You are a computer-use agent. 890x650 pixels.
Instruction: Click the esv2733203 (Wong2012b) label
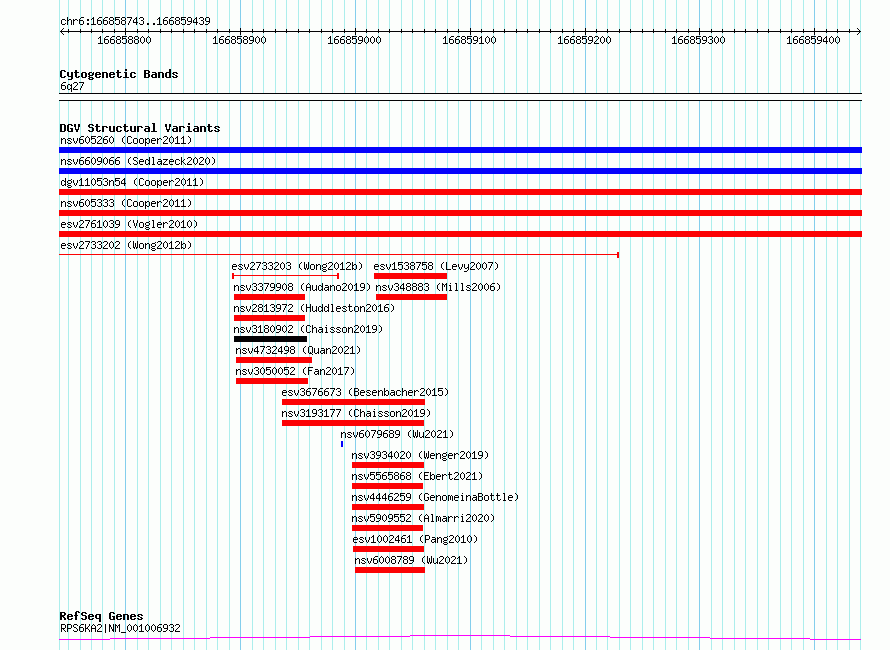click(x=297, y=266)
